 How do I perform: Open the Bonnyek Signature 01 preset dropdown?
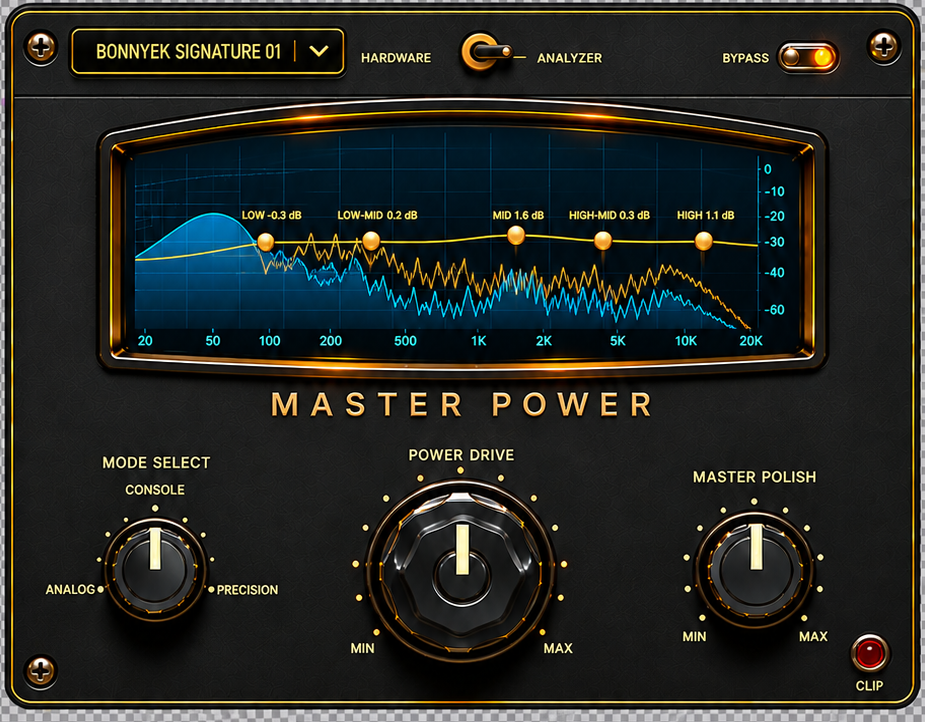pyautogui.click(x=208, y=52)
